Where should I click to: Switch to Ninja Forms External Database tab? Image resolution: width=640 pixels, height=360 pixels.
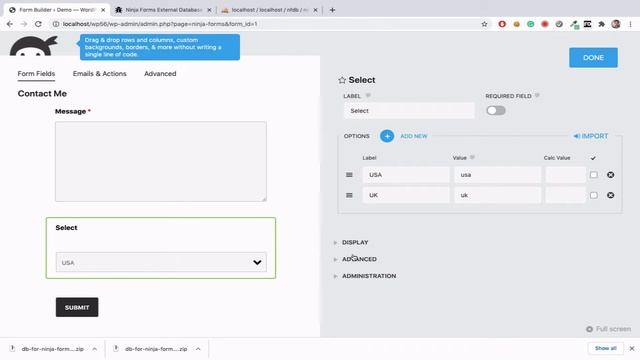click(163, 10)
